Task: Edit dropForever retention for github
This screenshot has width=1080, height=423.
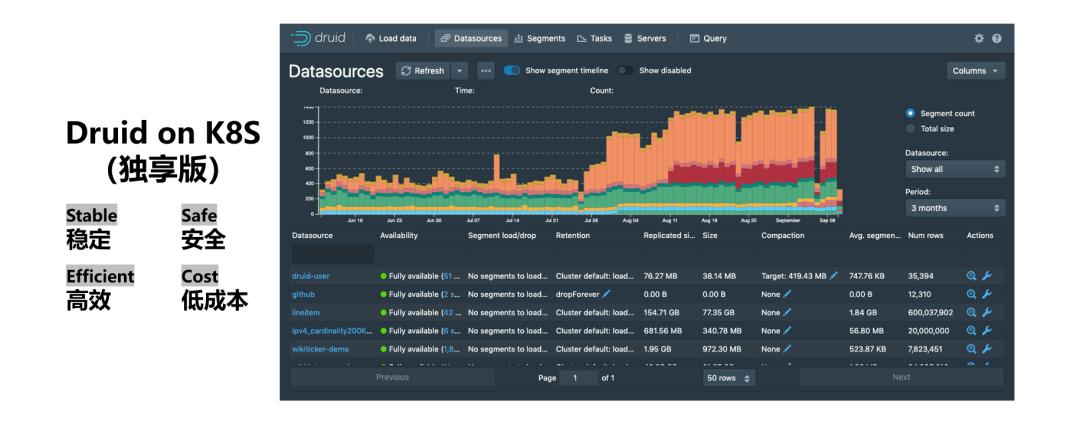Action: (606, 294)
